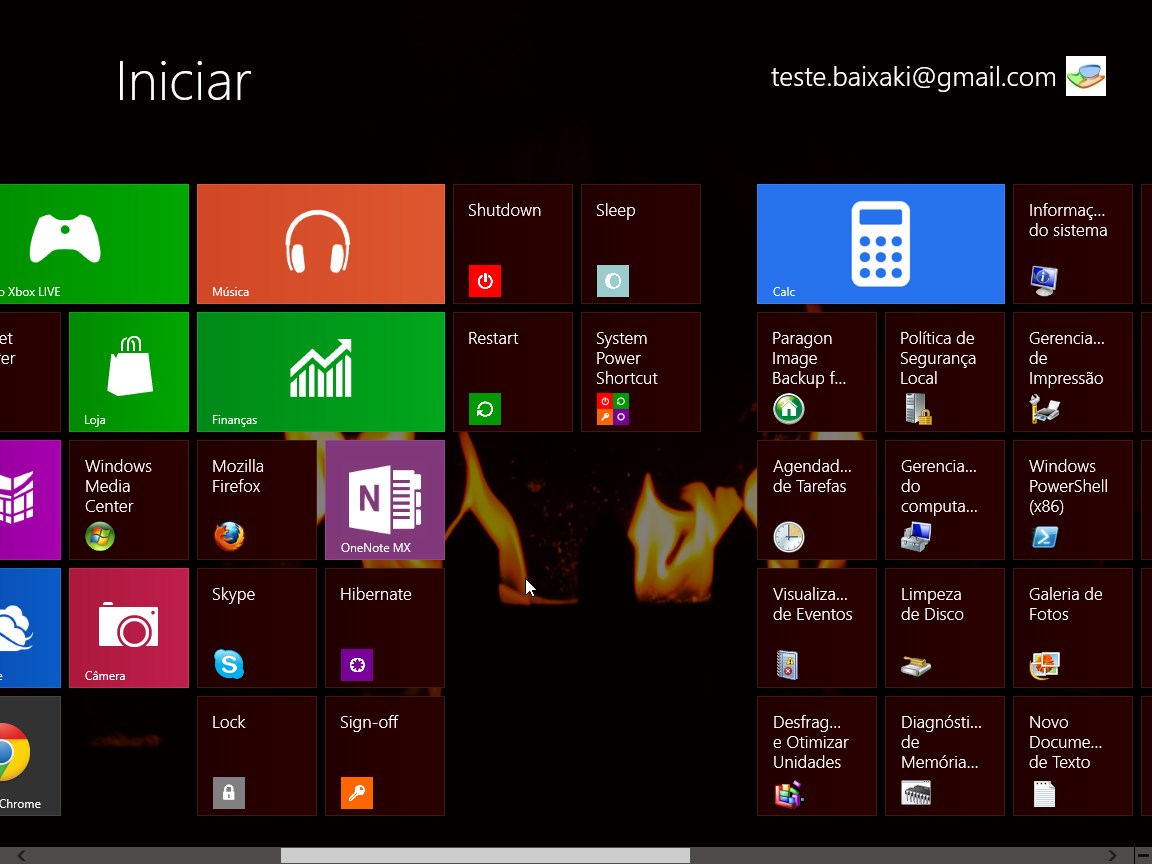Open Desfragmentar e Otimizar Unidades tile
Viewport: 1152px width, 864px height.
point(816,756)
